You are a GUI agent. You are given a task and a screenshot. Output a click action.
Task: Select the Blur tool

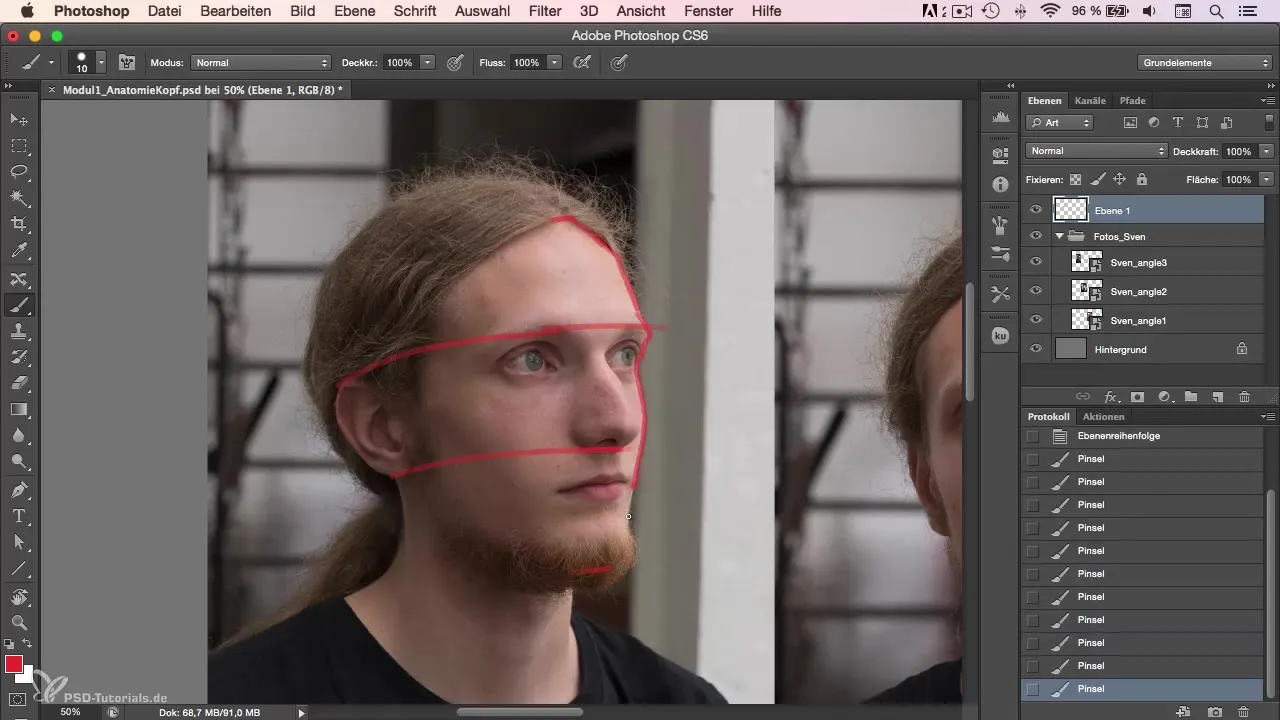click(19, 436)
